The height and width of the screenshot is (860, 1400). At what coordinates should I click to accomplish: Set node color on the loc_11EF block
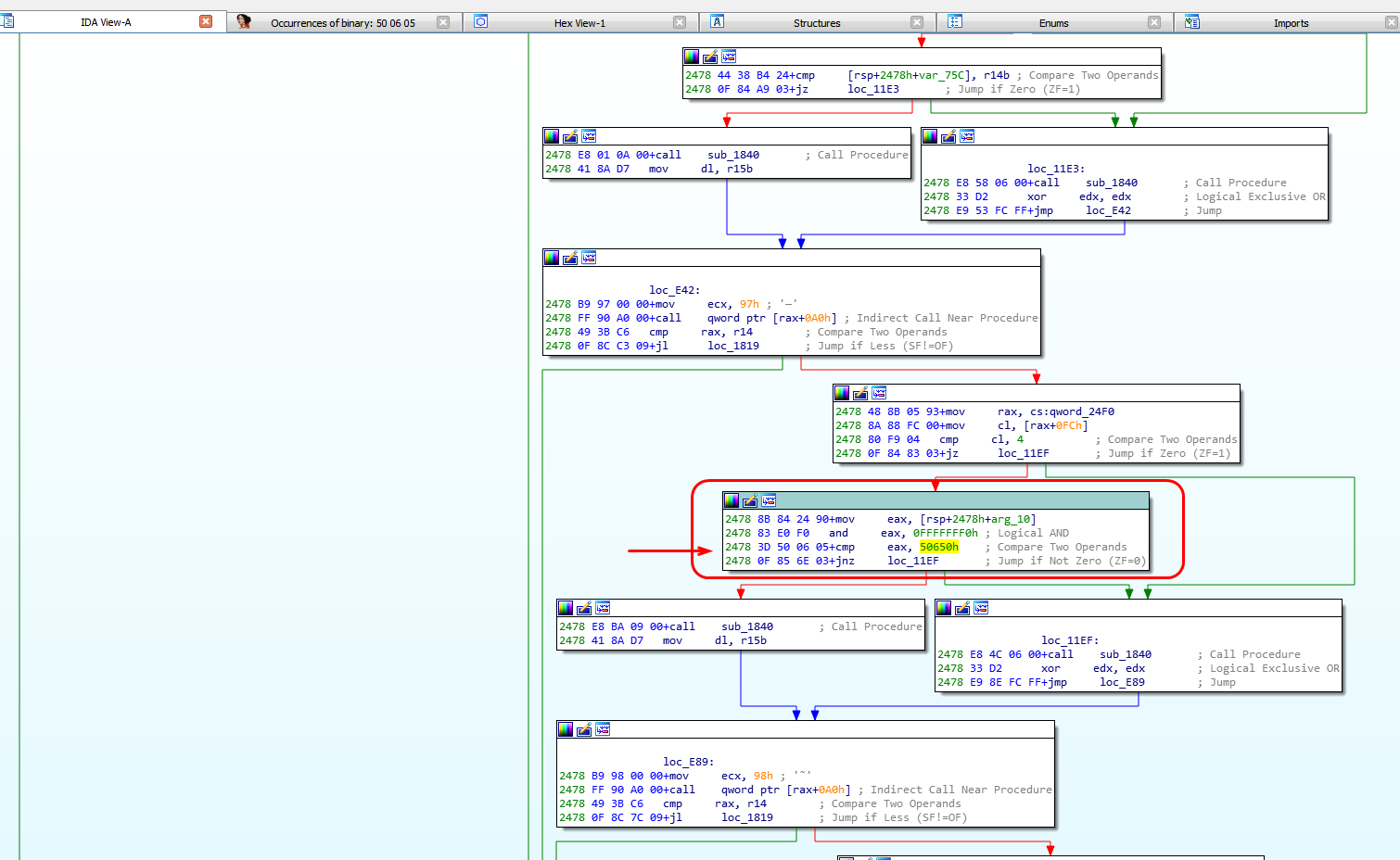(x=944, y=608)
